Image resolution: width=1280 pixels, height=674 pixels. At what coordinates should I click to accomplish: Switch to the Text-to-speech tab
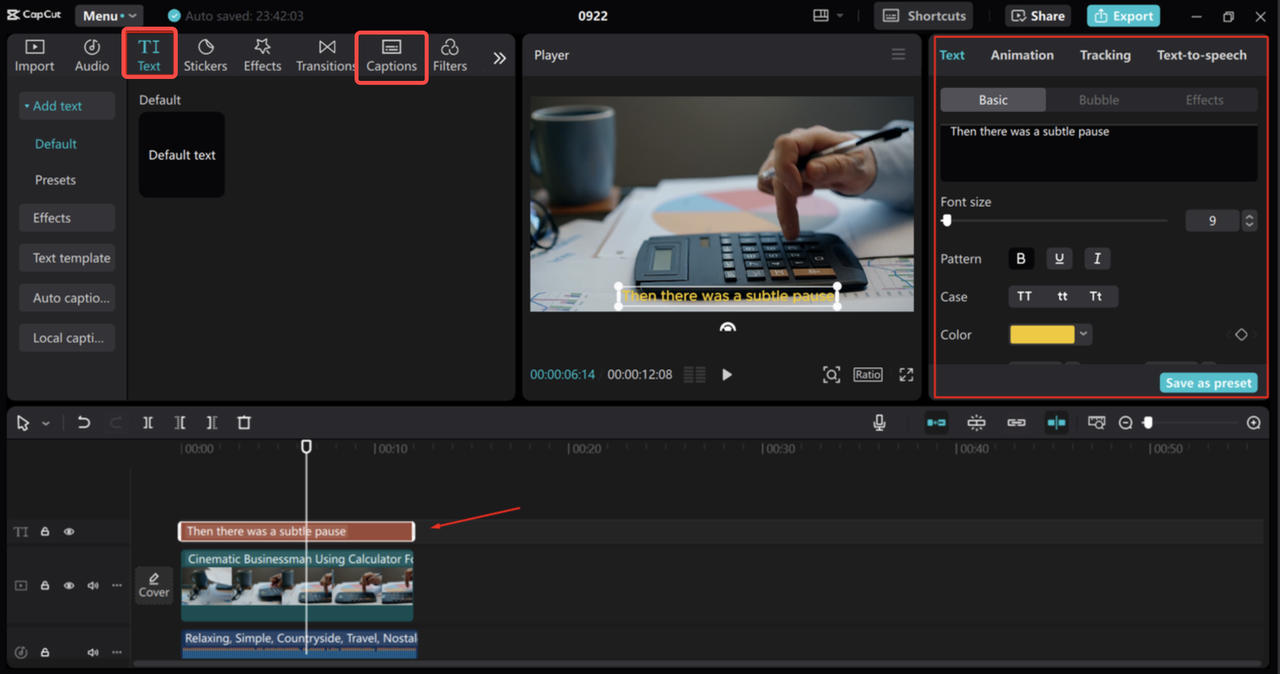(x=1202, y=55)
